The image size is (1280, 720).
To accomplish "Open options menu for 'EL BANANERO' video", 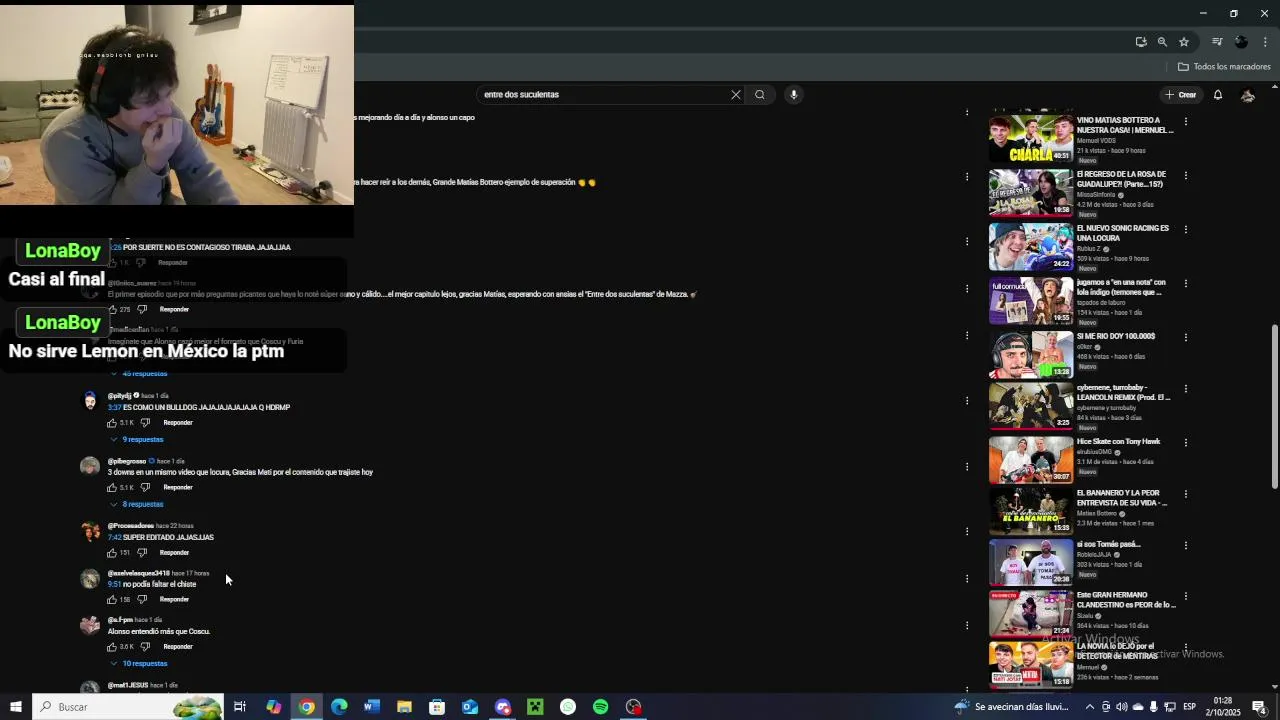I will coord(1186,494).
